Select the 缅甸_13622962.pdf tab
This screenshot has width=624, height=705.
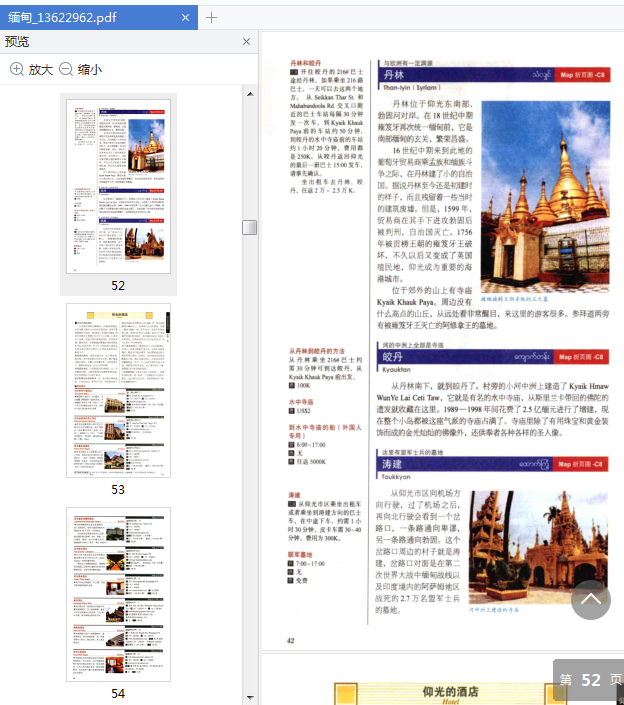(98, 18)
